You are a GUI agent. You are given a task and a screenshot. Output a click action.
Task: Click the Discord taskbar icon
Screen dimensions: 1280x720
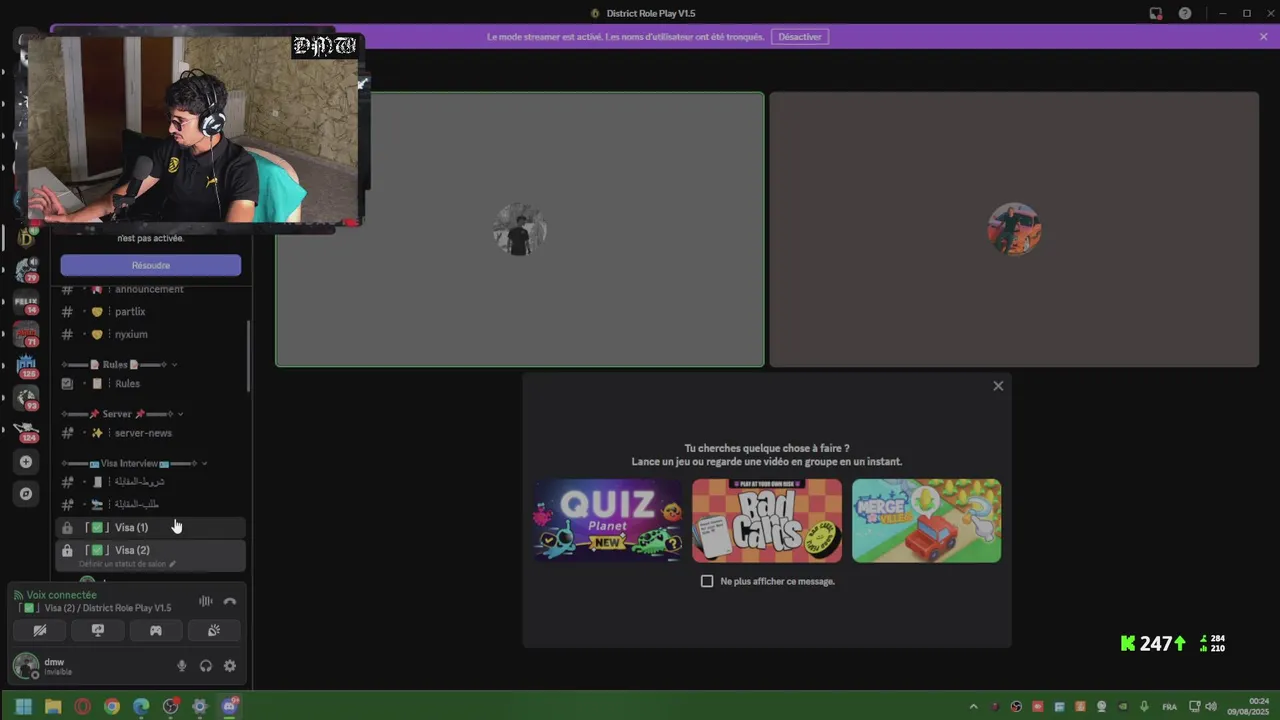point(230,706)
